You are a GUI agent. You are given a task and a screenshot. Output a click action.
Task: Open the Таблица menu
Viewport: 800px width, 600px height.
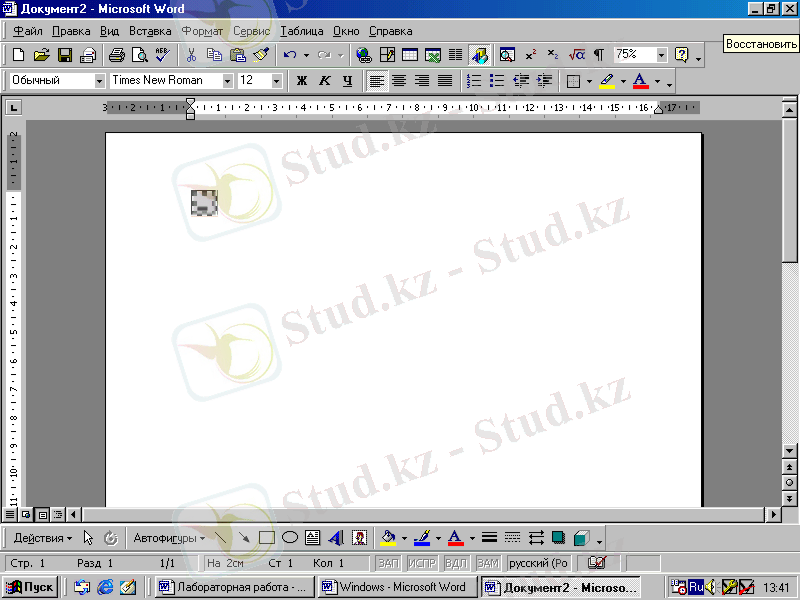point(302,31)
